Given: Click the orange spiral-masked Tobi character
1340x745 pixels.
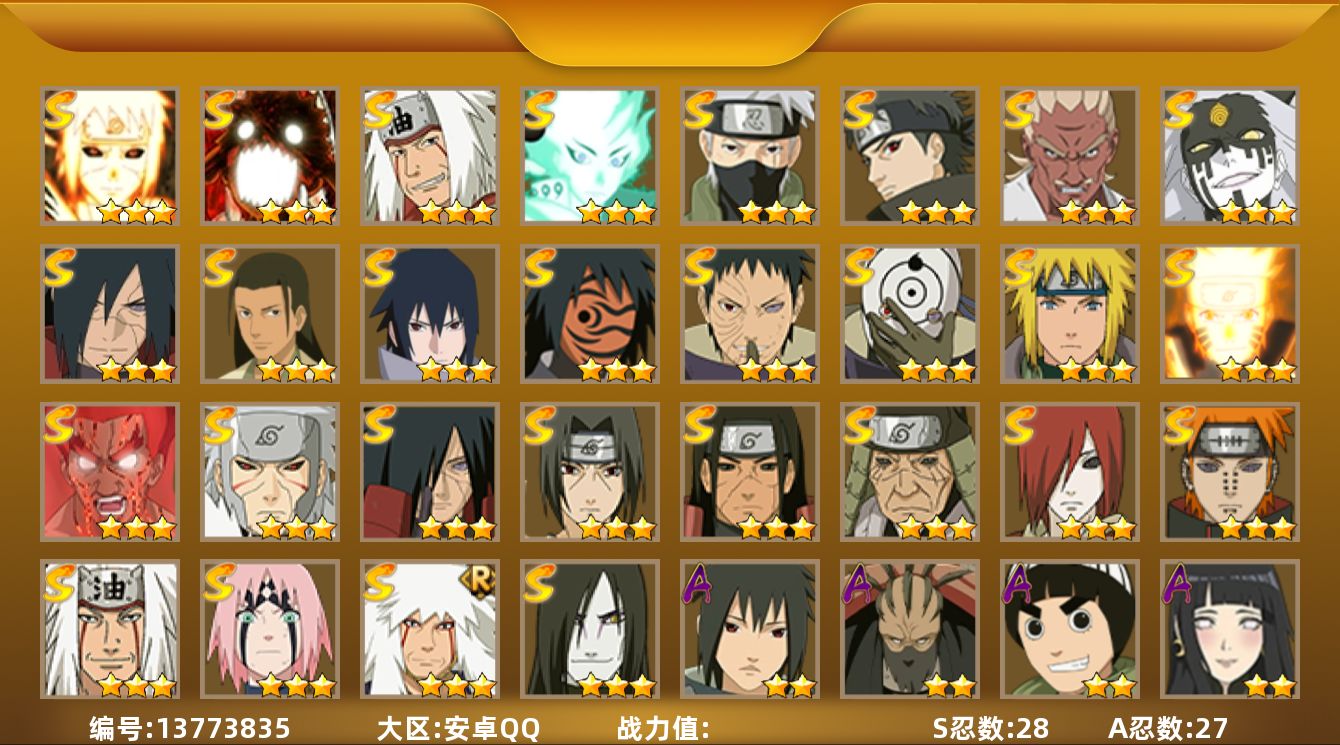Looking at the screenshot, I should [590, 314].
